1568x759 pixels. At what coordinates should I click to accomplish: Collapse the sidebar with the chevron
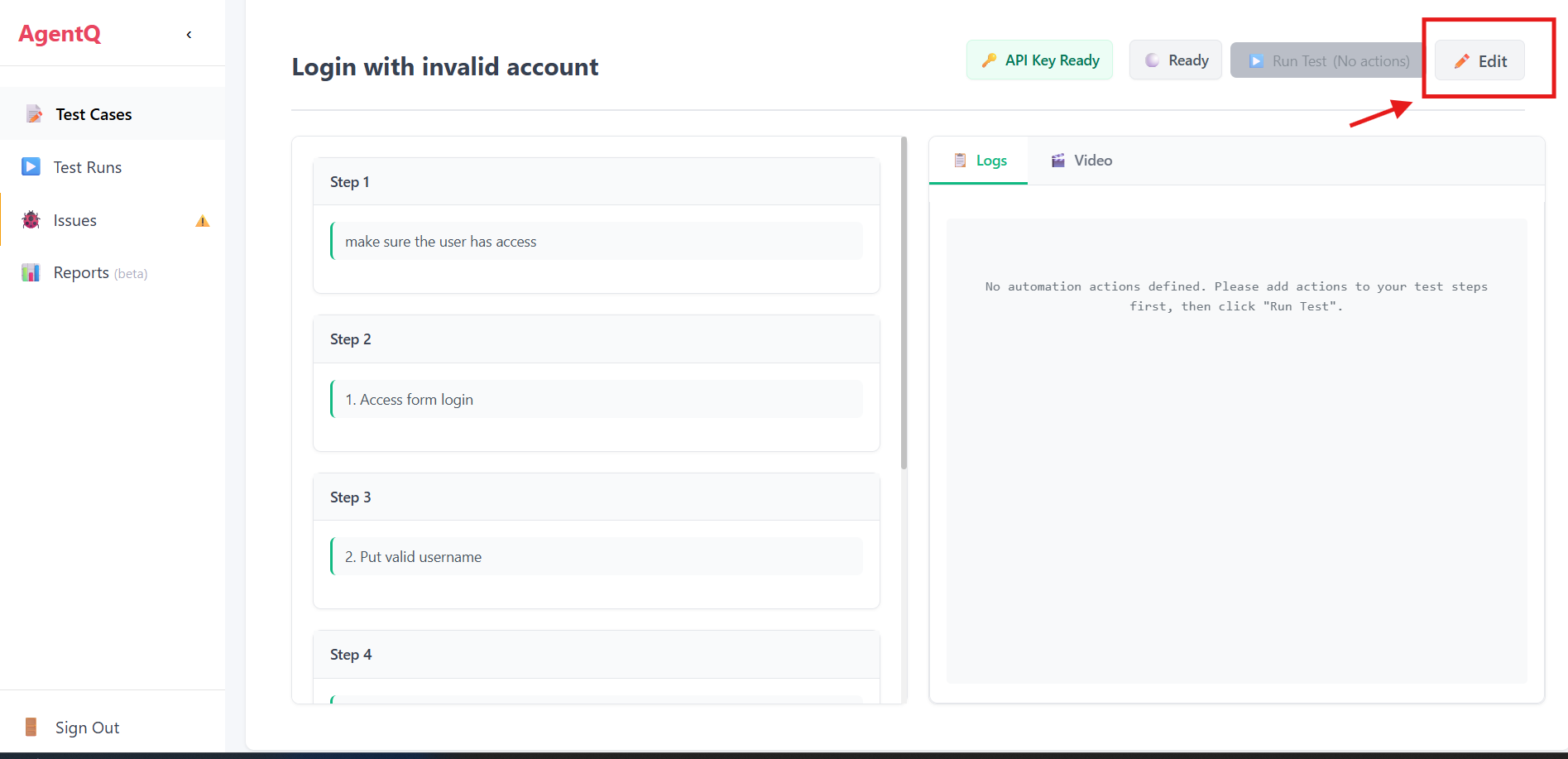click(189, 35)
